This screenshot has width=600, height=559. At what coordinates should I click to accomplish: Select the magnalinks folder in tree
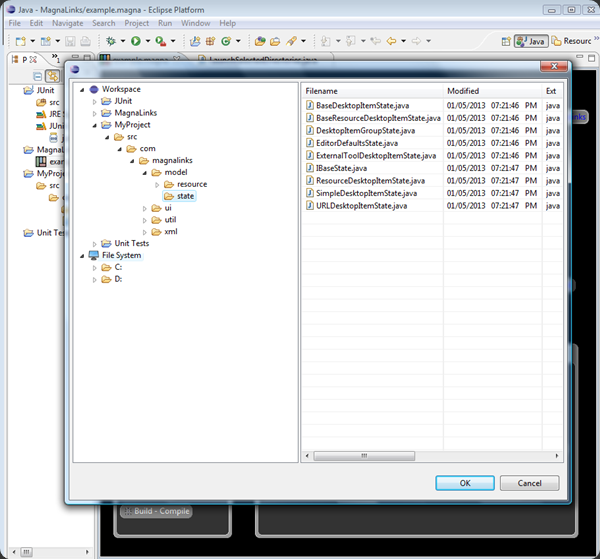pyautogui.click(x=172, y=160)
